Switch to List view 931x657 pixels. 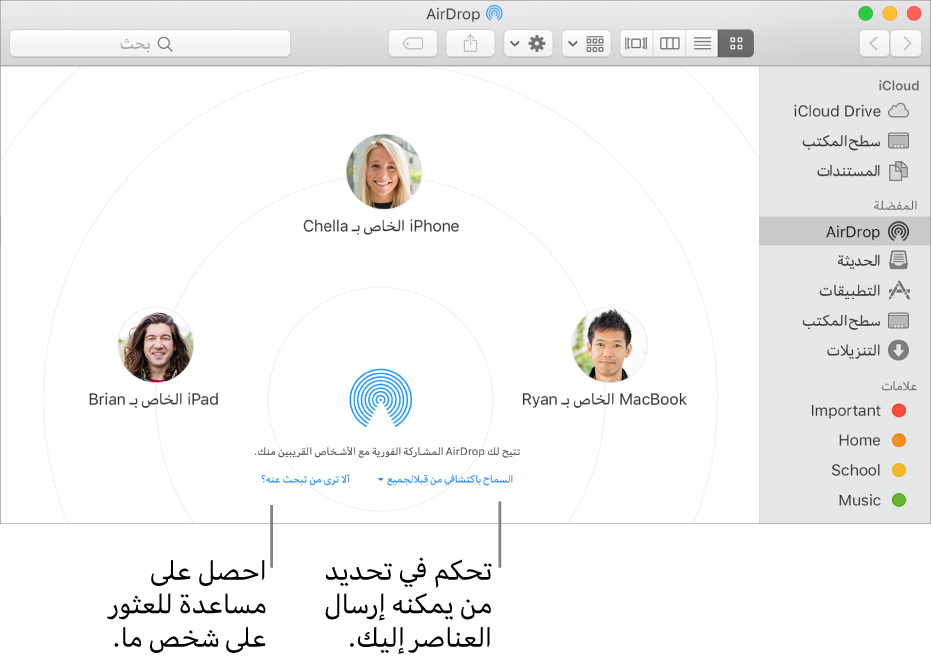click(702, 43)
